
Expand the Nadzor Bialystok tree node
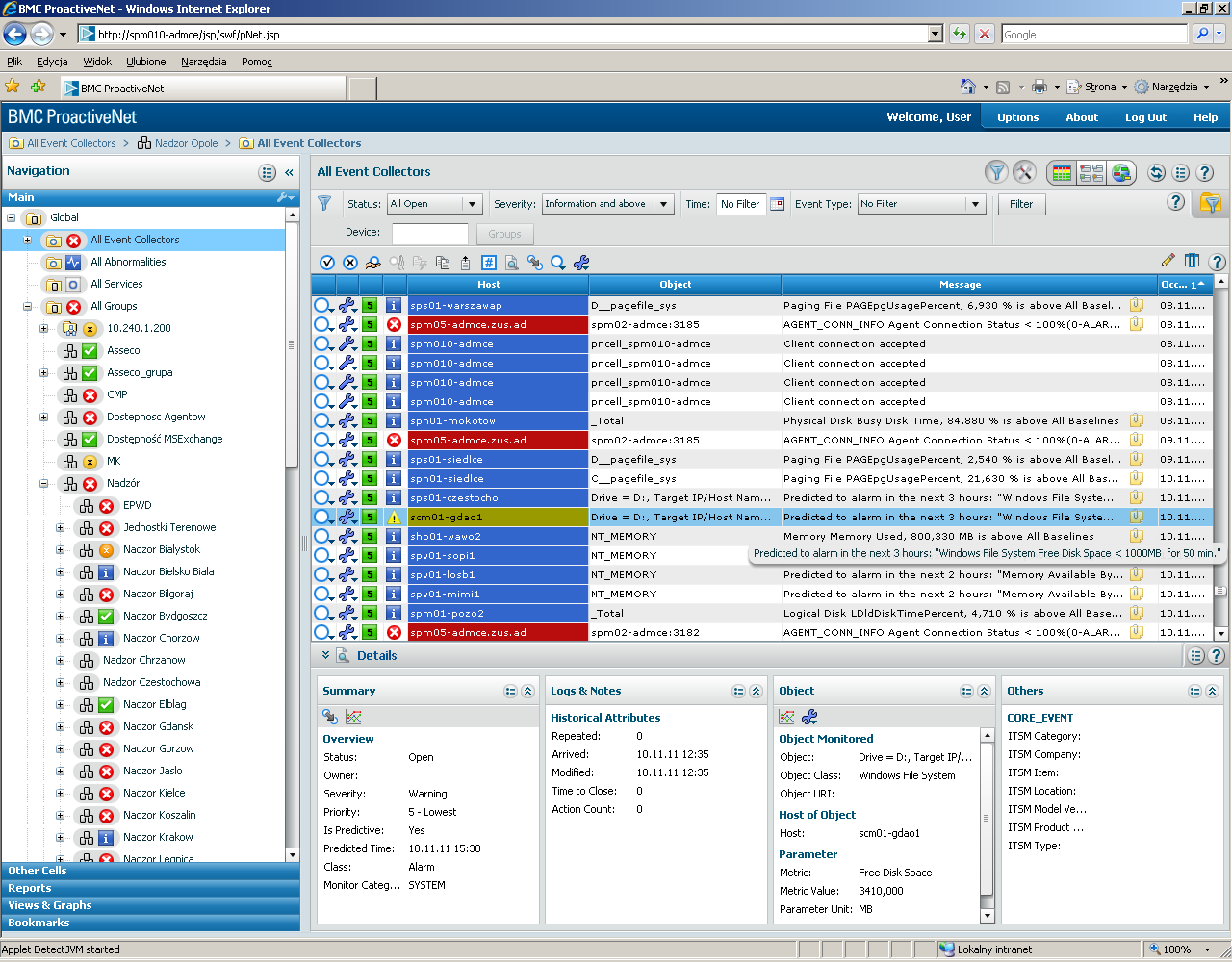(60, 549)
